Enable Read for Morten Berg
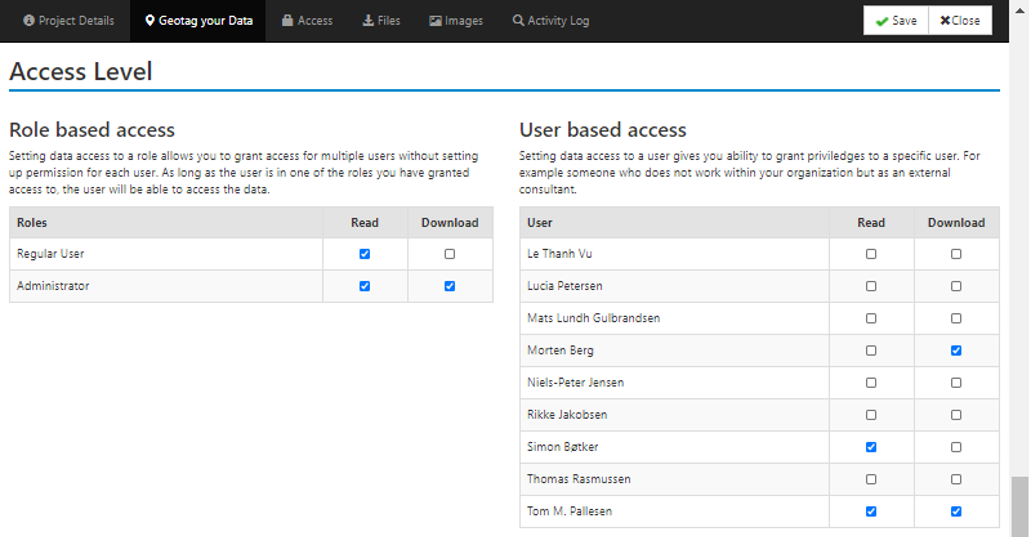 871,351
